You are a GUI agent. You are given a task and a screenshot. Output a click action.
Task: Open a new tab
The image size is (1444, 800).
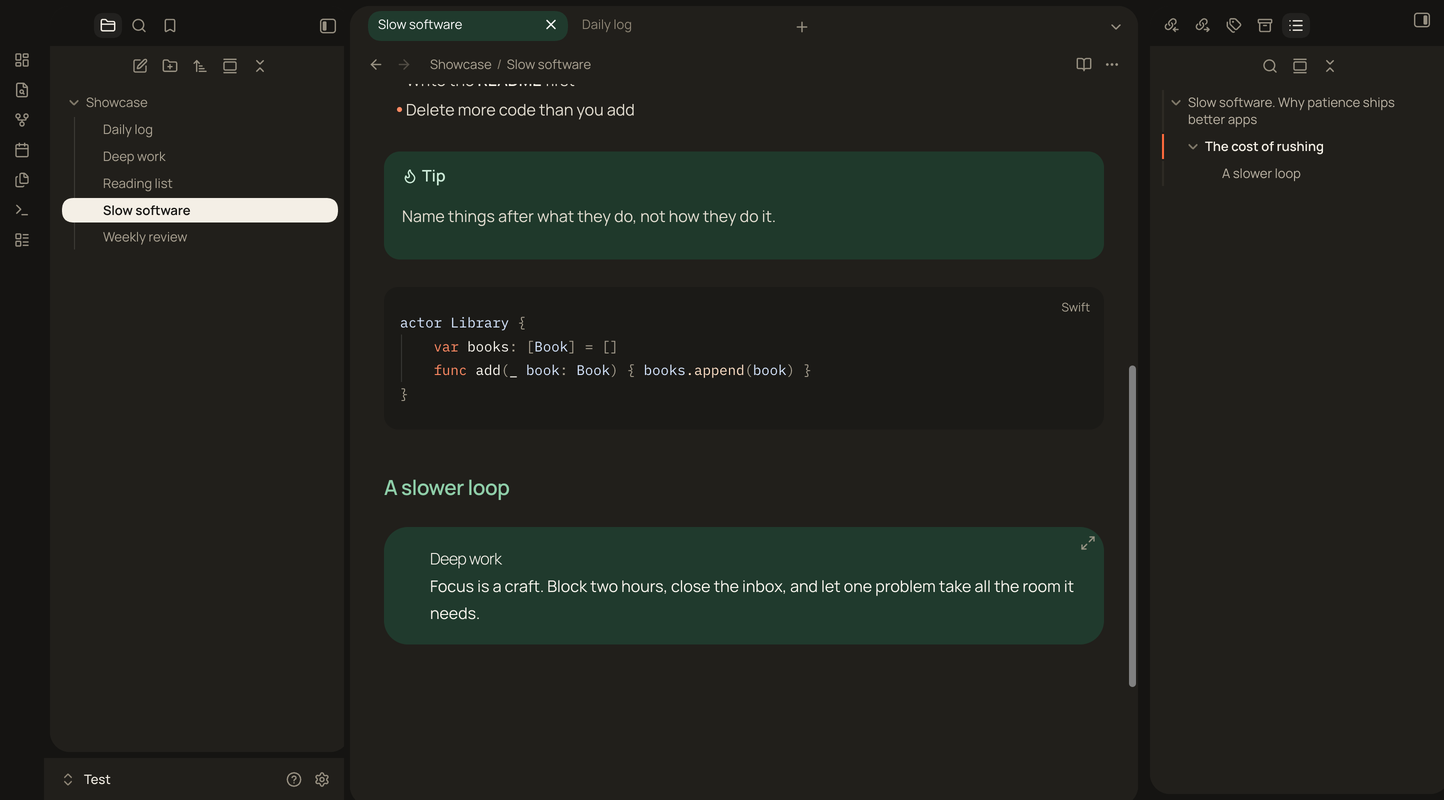point(802,27)
